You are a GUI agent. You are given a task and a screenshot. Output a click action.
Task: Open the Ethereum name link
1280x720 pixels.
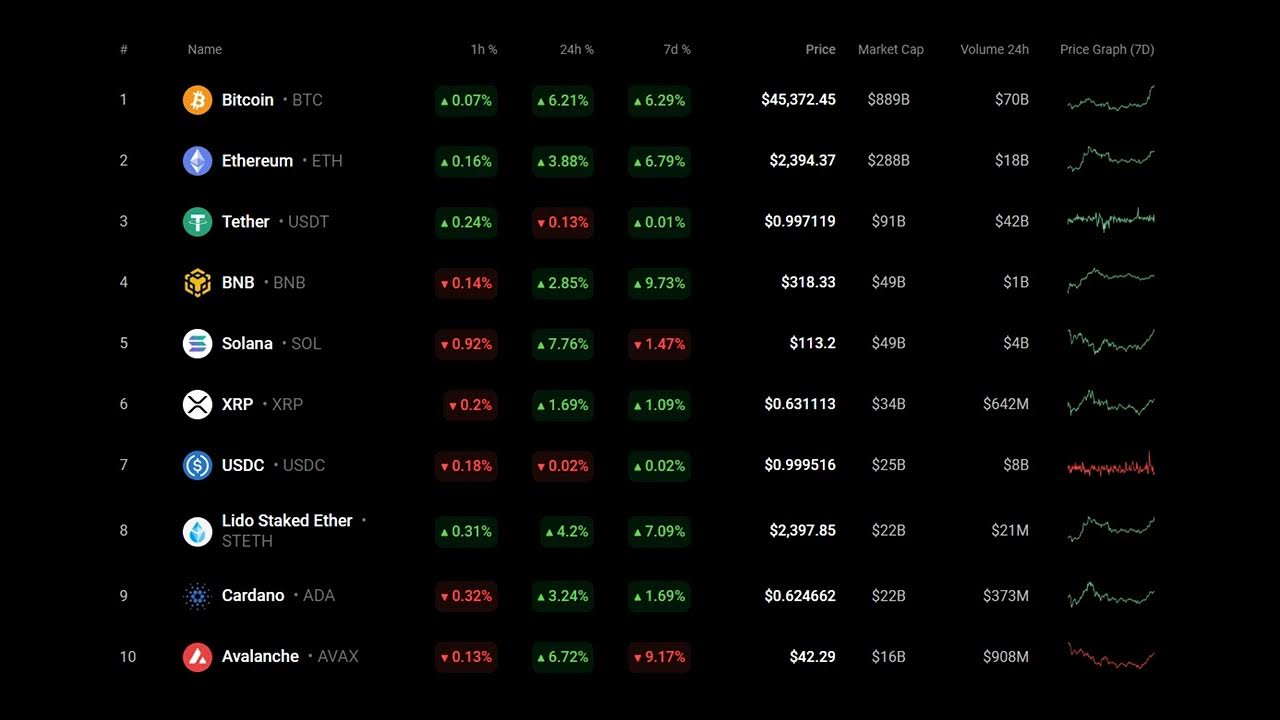click(x=257, y=161)
